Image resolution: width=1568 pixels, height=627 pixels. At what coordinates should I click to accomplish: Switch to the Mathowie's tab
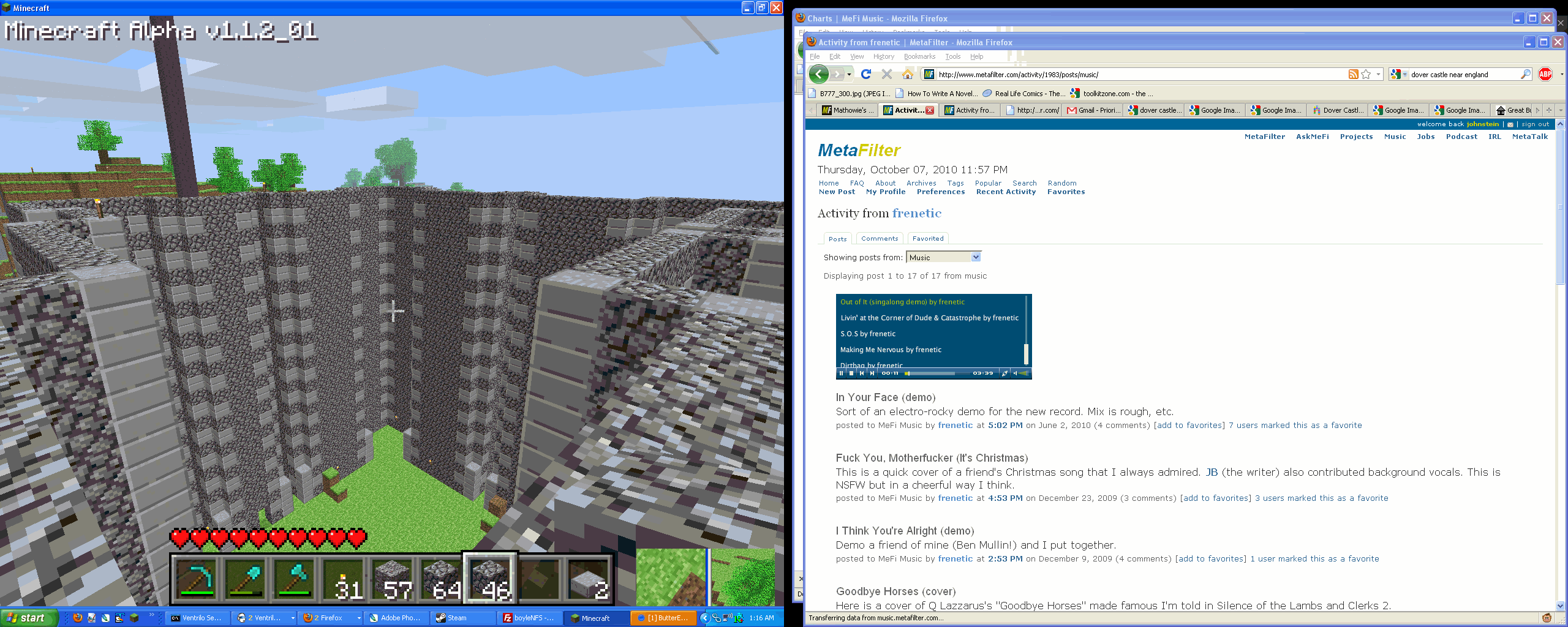click(848, 110)
